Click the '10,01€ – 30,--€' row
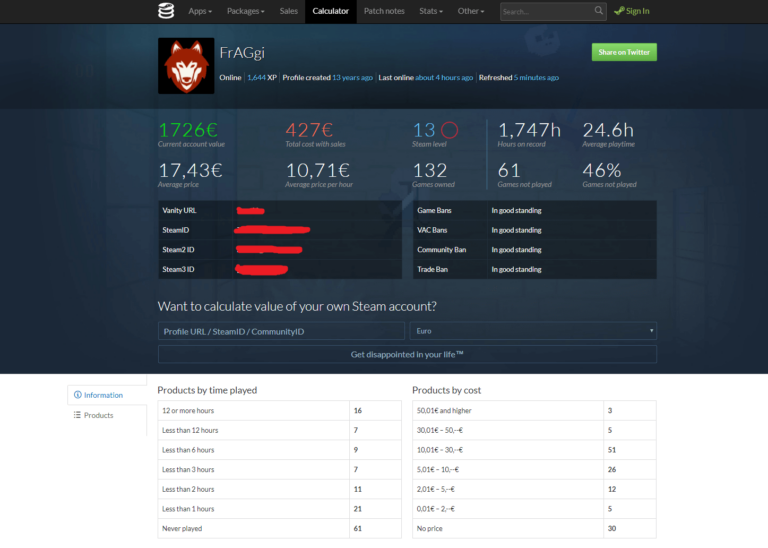The width and height of the screenshot is (768, 548). pos(534,450)
